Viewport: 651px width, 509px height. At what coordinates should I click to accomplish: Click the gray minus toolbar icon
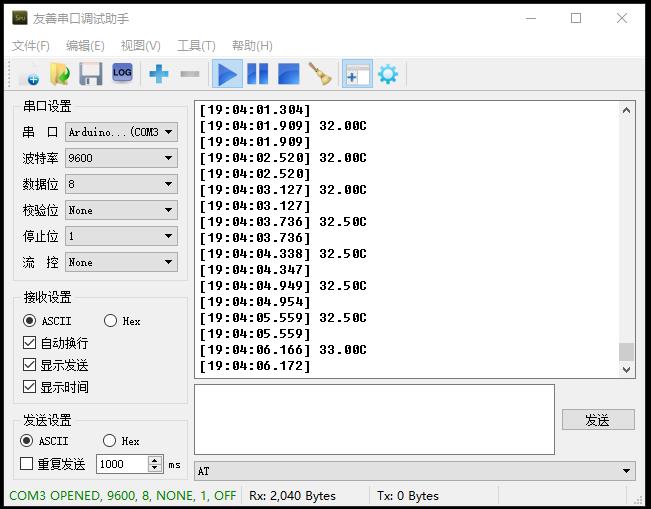coord(190,74)
